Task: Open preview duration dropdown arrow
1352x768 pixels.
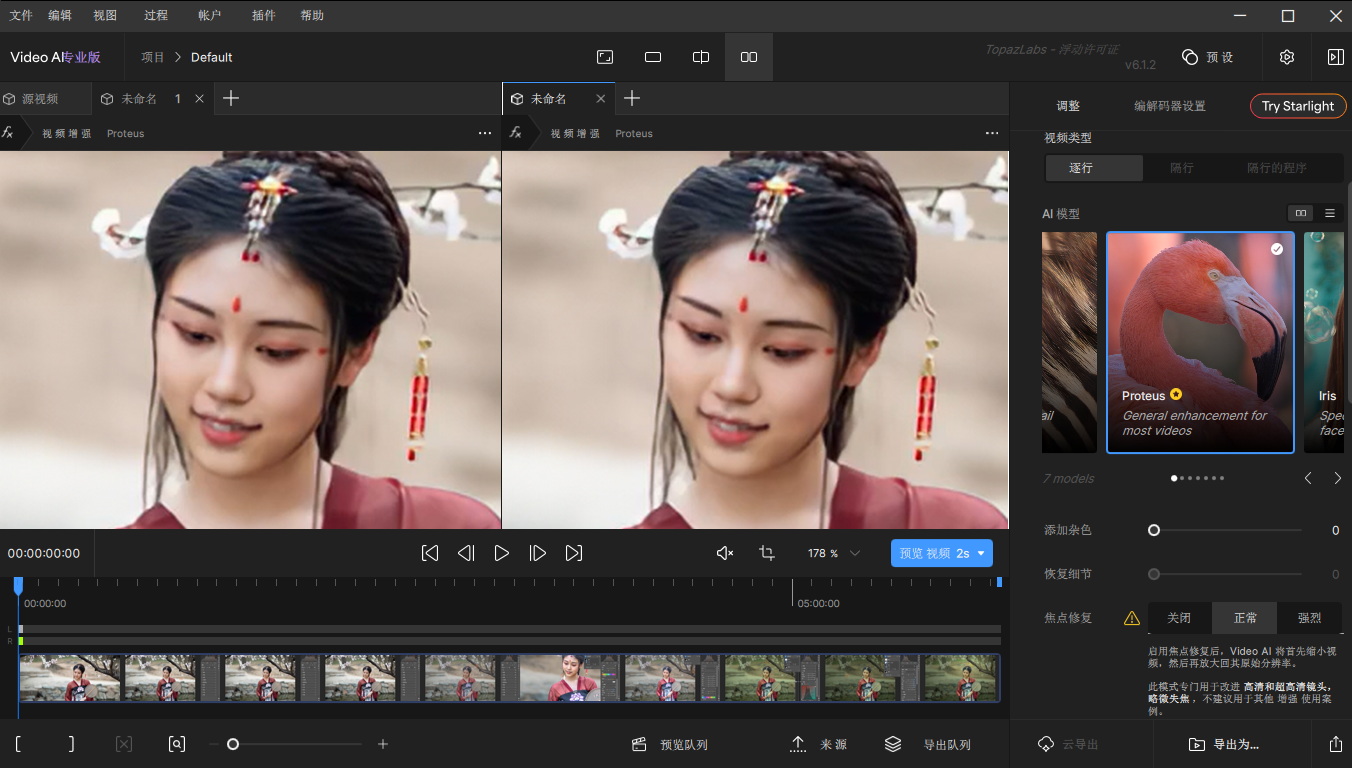Action: [x=982, y=553]
